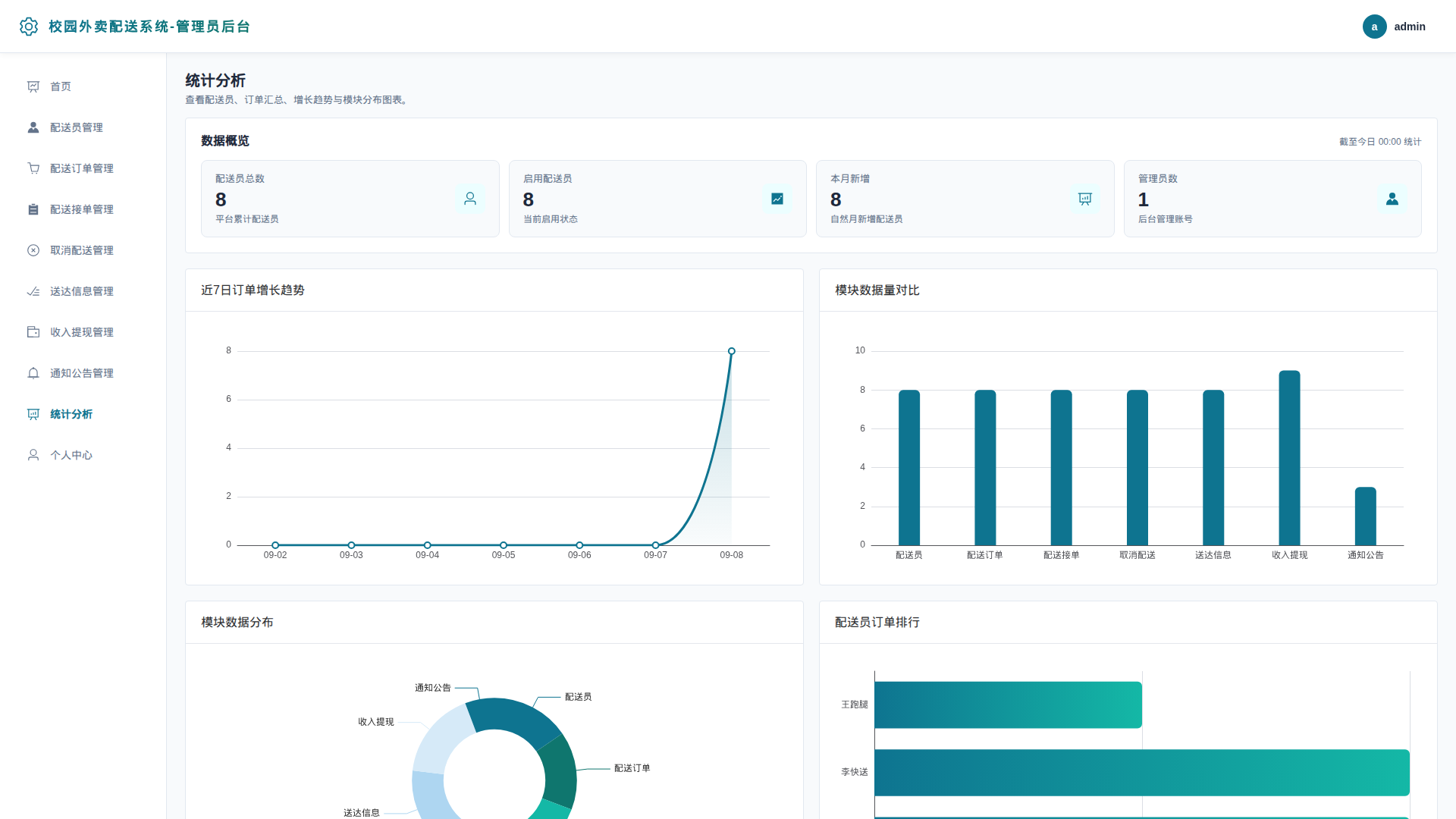Image resolution: width=1456 pixels, height=819 pixels.
Task: Click the 09-05 data point on line chart
Action: click(504, 545)
